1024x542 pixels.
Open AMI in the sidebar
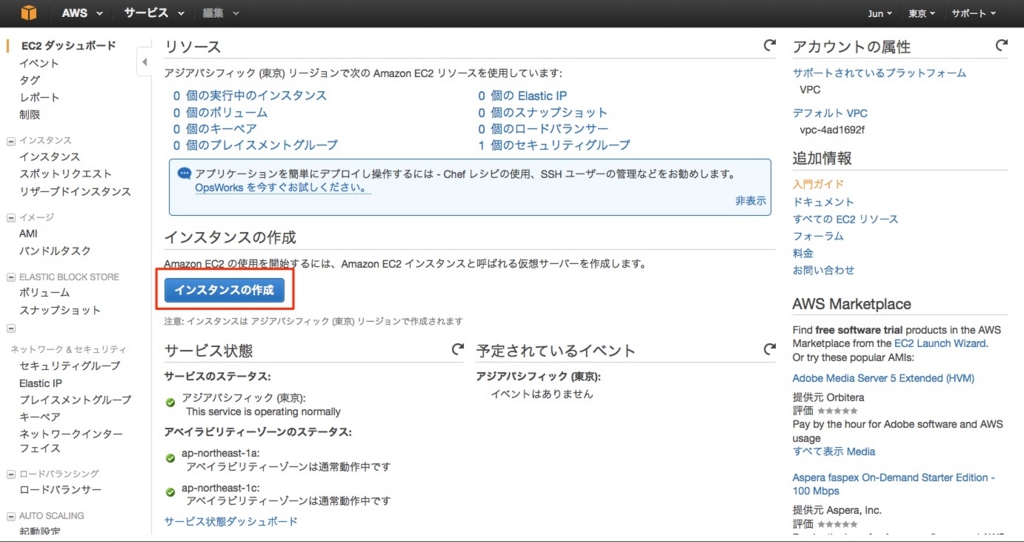(28, 234)
